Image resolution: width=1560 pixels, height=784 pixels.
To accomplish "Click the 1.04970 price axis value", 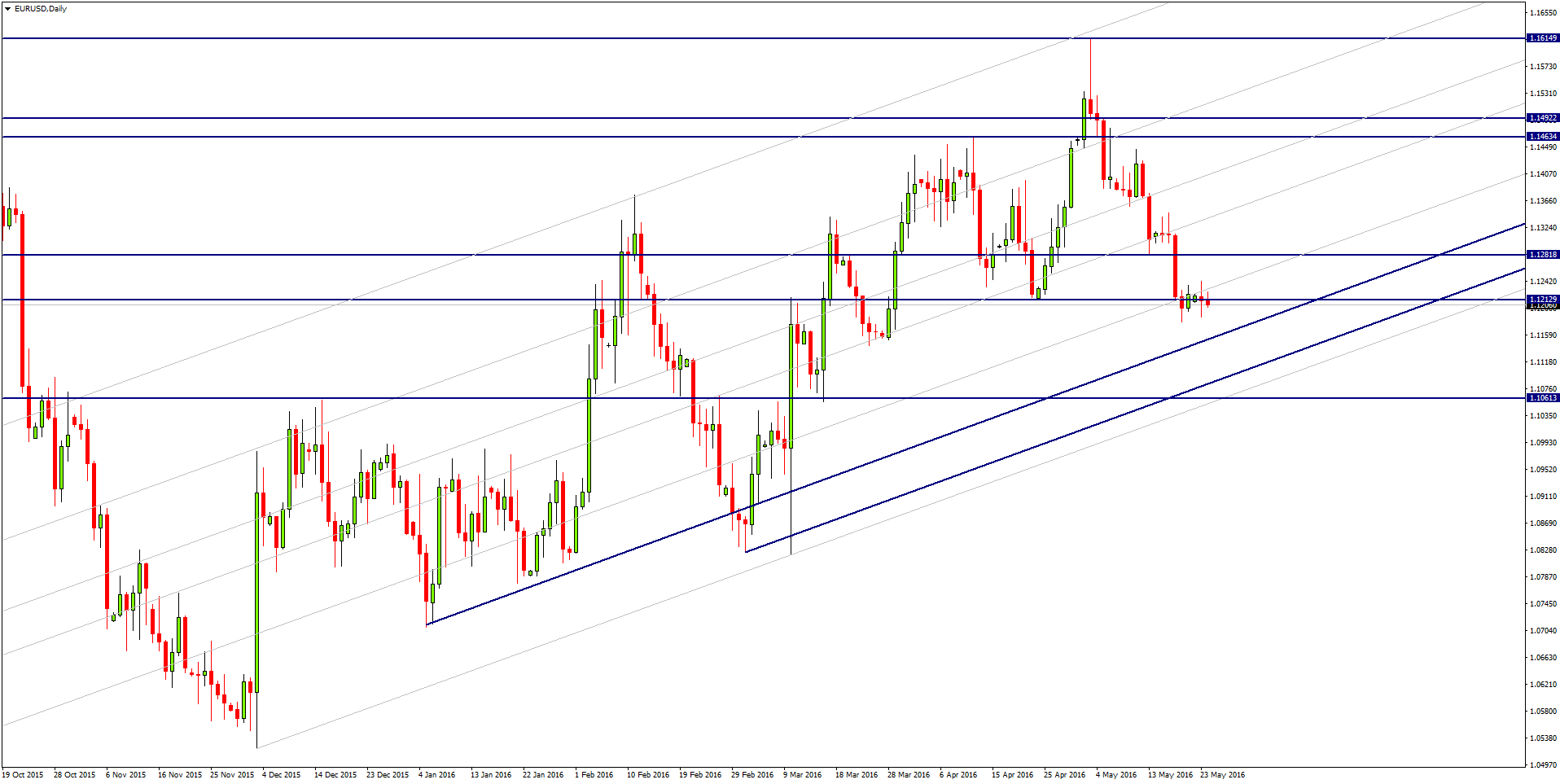I will [x=1544, y=765].
